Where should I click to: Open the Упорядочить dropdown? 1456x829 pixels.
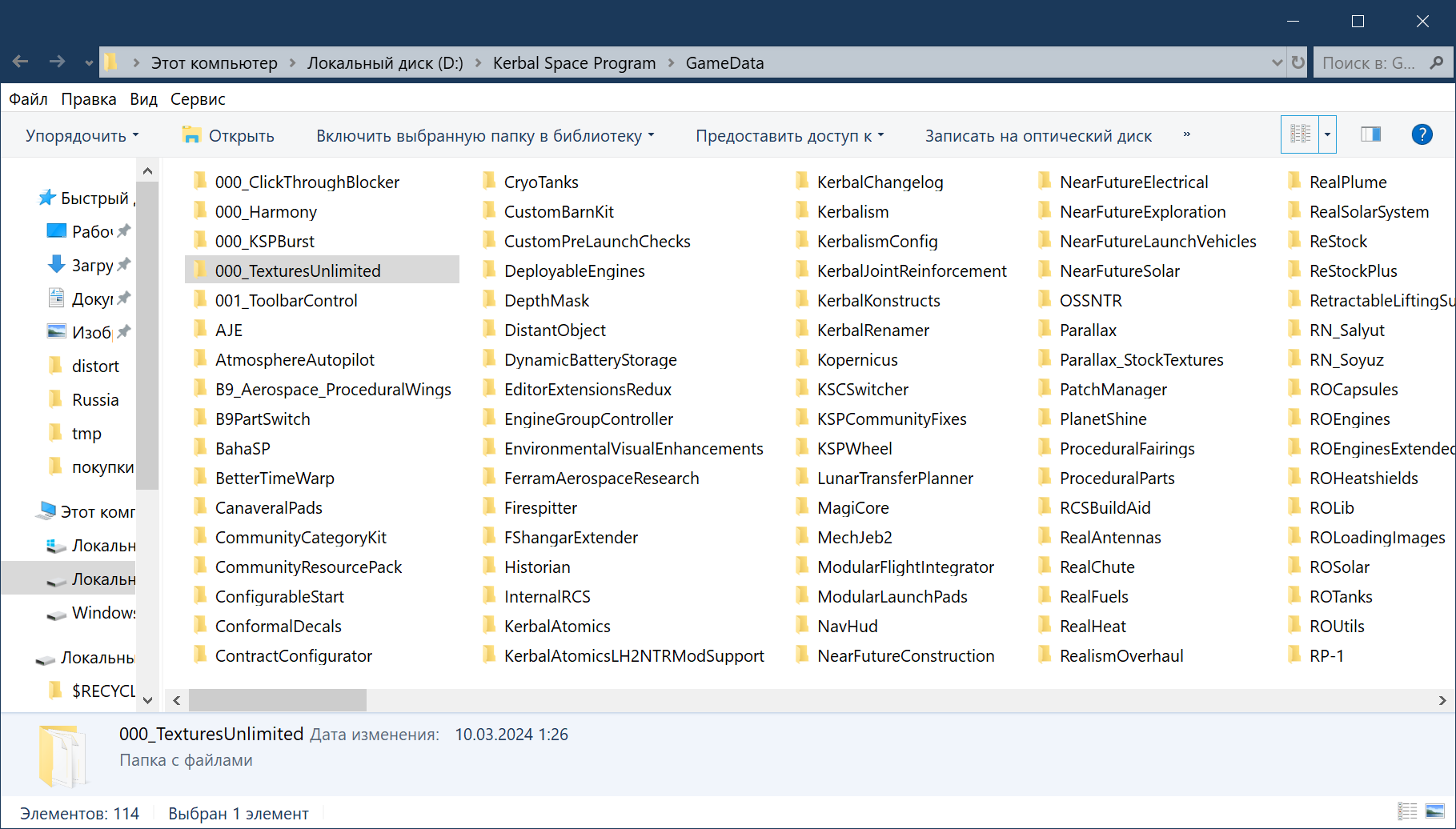click(x=82, y=135)
